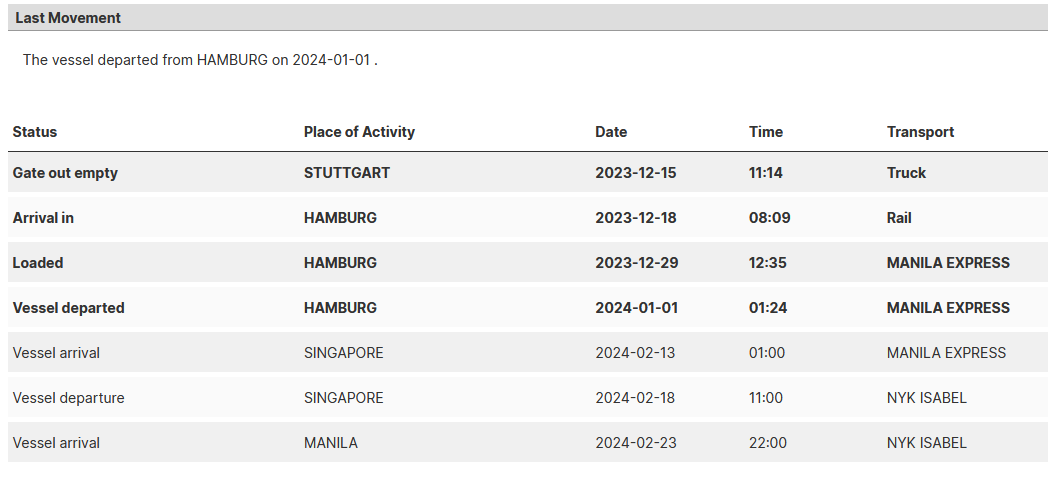The height and width of the screenshot is (492, 1048).
Task: Click the Place of Activity column header
Action: [x=359, y=132]
